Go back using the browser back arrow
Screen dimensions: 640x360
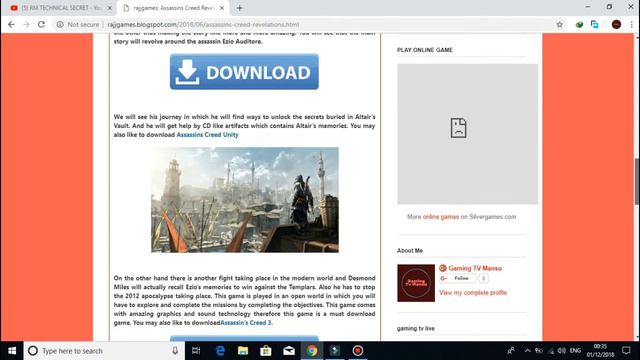(11, 24)
